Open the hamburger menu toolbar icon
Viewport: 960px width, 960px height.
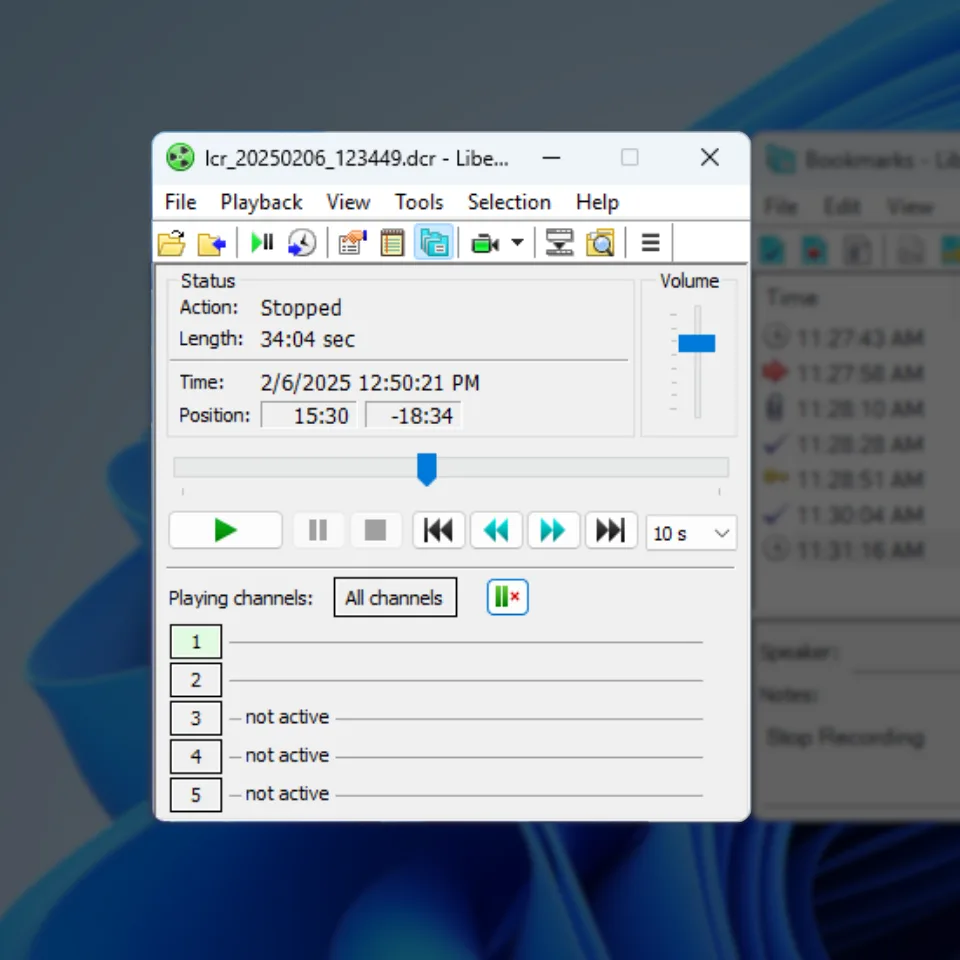[x=650, y=242]
